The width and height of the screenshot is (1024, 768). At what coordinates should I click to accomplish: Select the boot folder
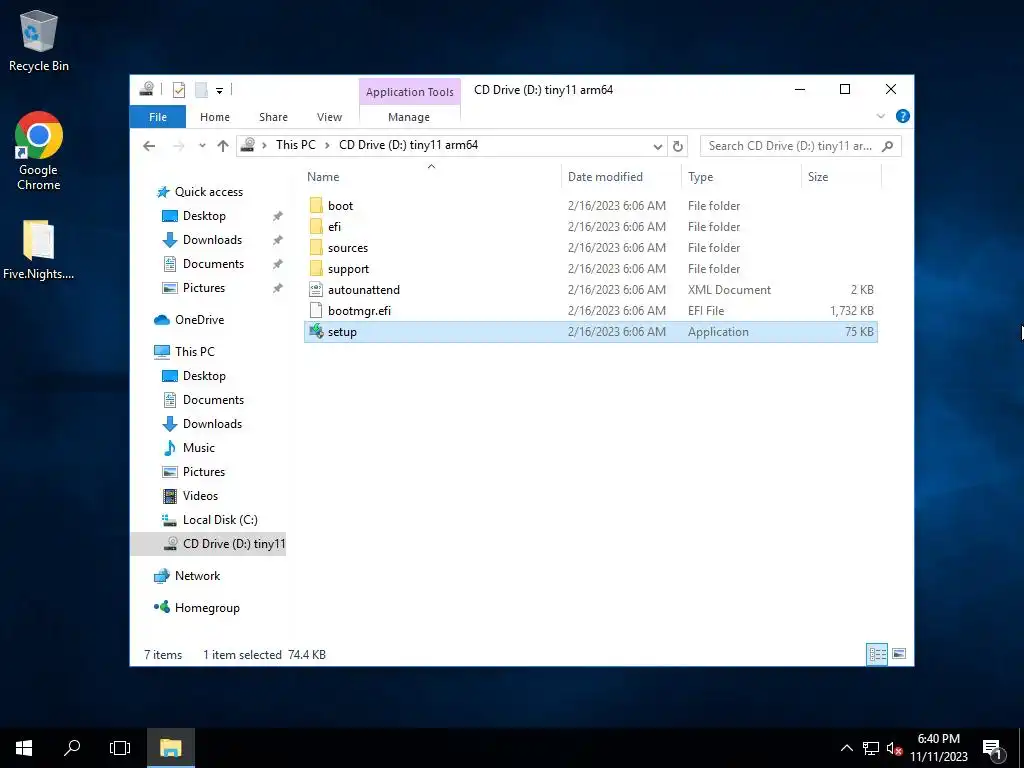tap(590, 206)
